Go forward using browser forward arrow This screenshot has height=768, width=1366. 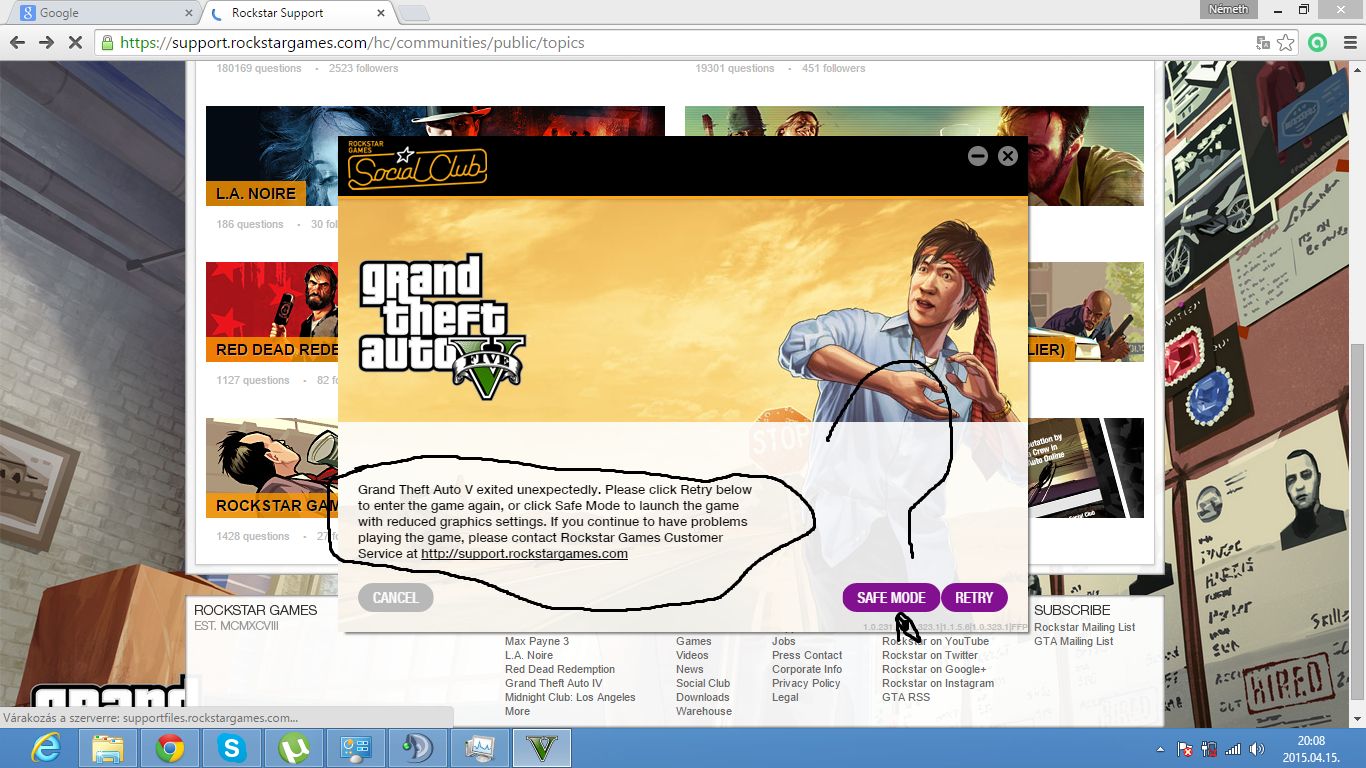pyautogui.click(x=46, y=42)
